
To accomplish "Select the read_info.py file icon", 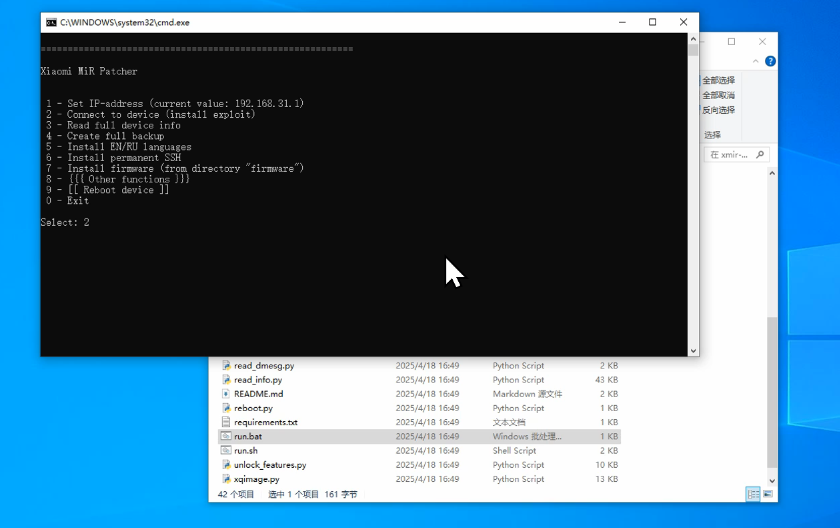I will coord(226,380).
